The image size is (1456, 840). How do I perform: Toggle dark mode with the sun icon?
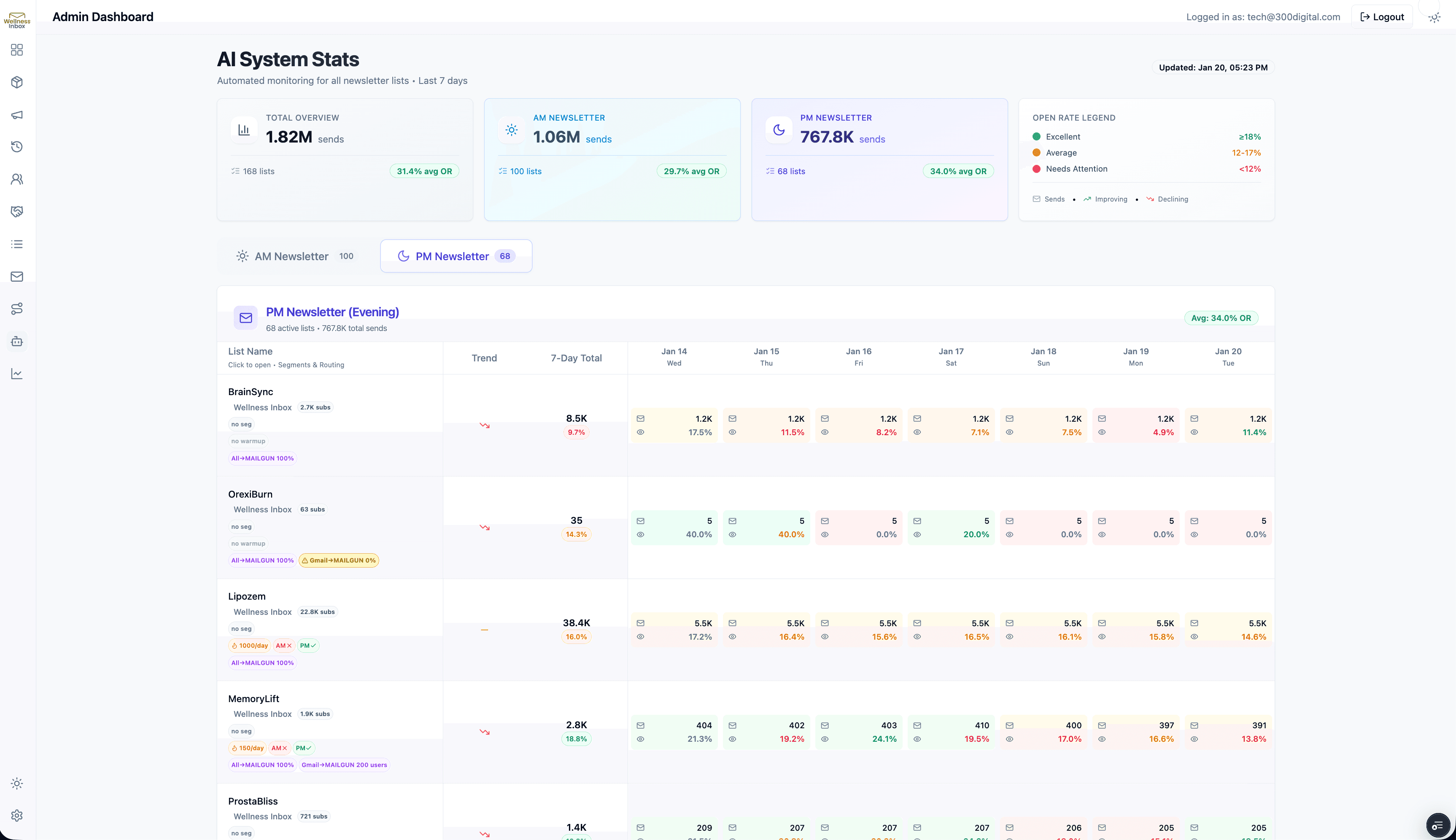tap(1434, 17)
